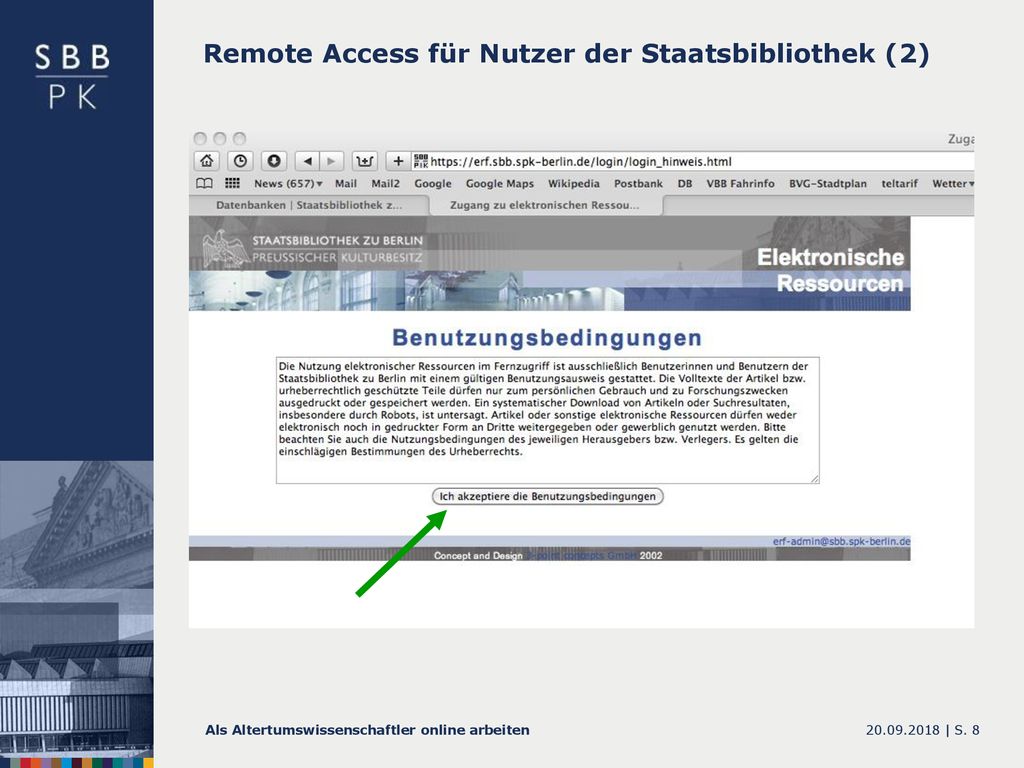
Task: Click the window close button
Action: [x=200, y=138]
